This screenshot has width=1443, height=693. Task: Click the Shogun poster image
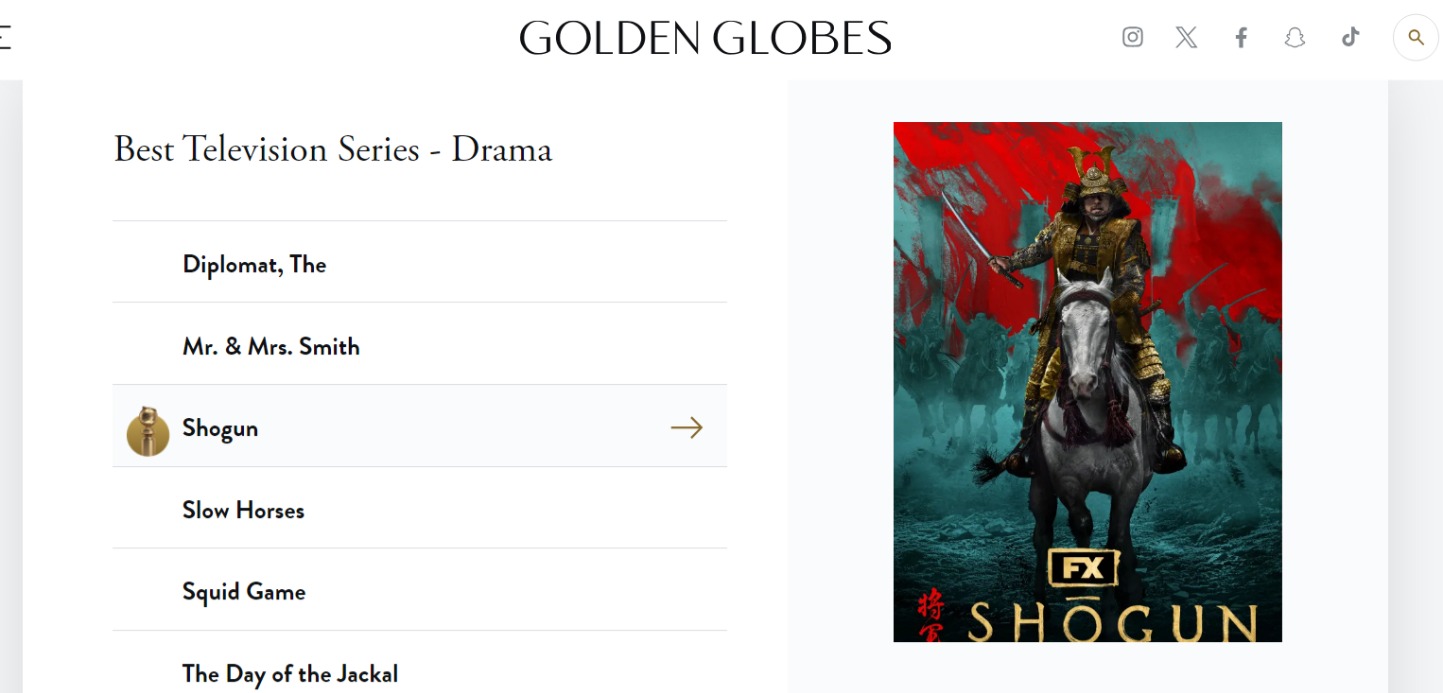click(1087, 382)
